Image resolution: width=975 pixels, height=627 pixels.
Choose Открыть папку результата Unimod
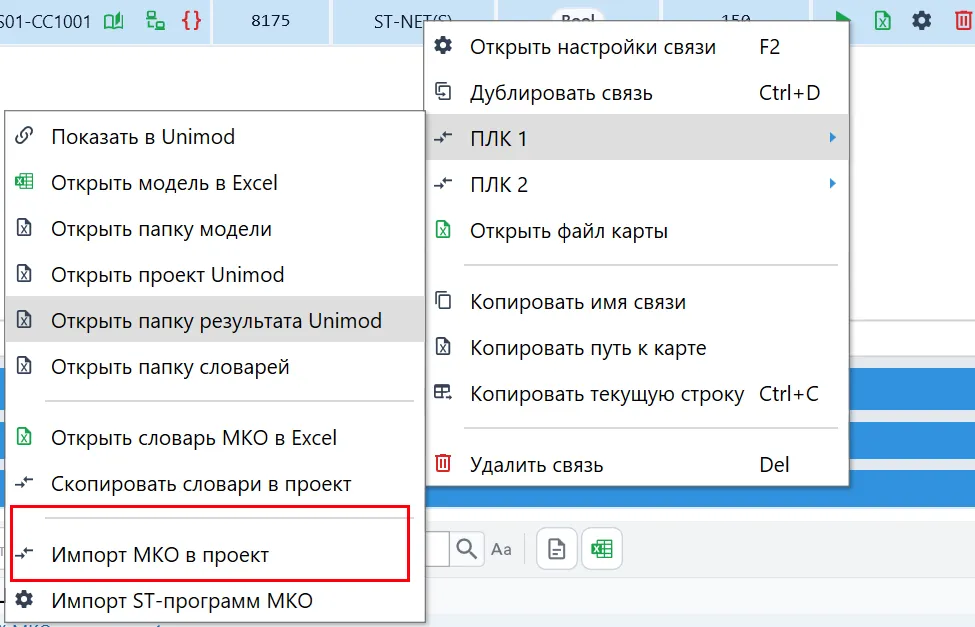[215, 320]
